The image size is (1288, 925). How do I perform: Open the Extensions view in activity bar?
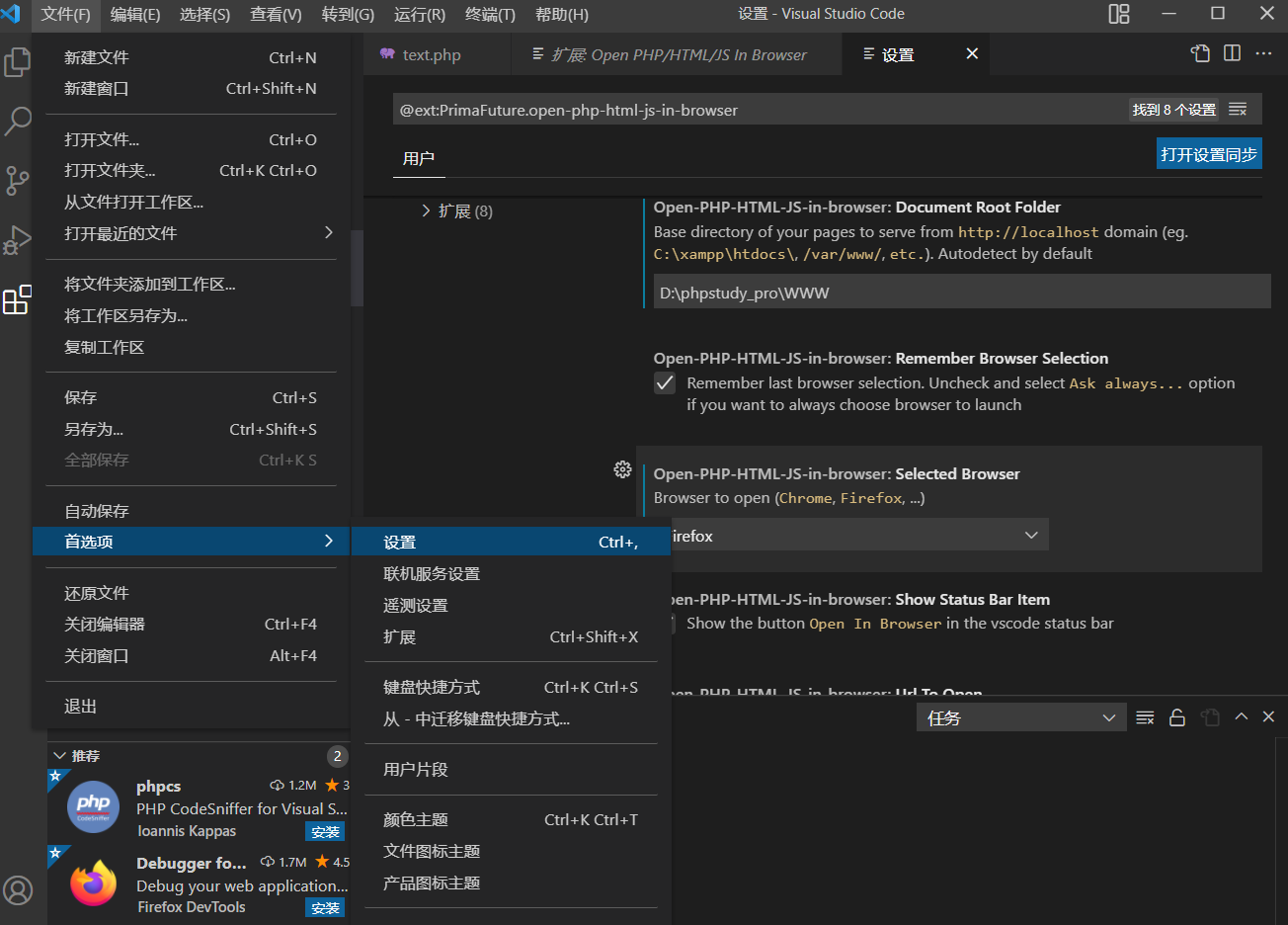[17, 299]
